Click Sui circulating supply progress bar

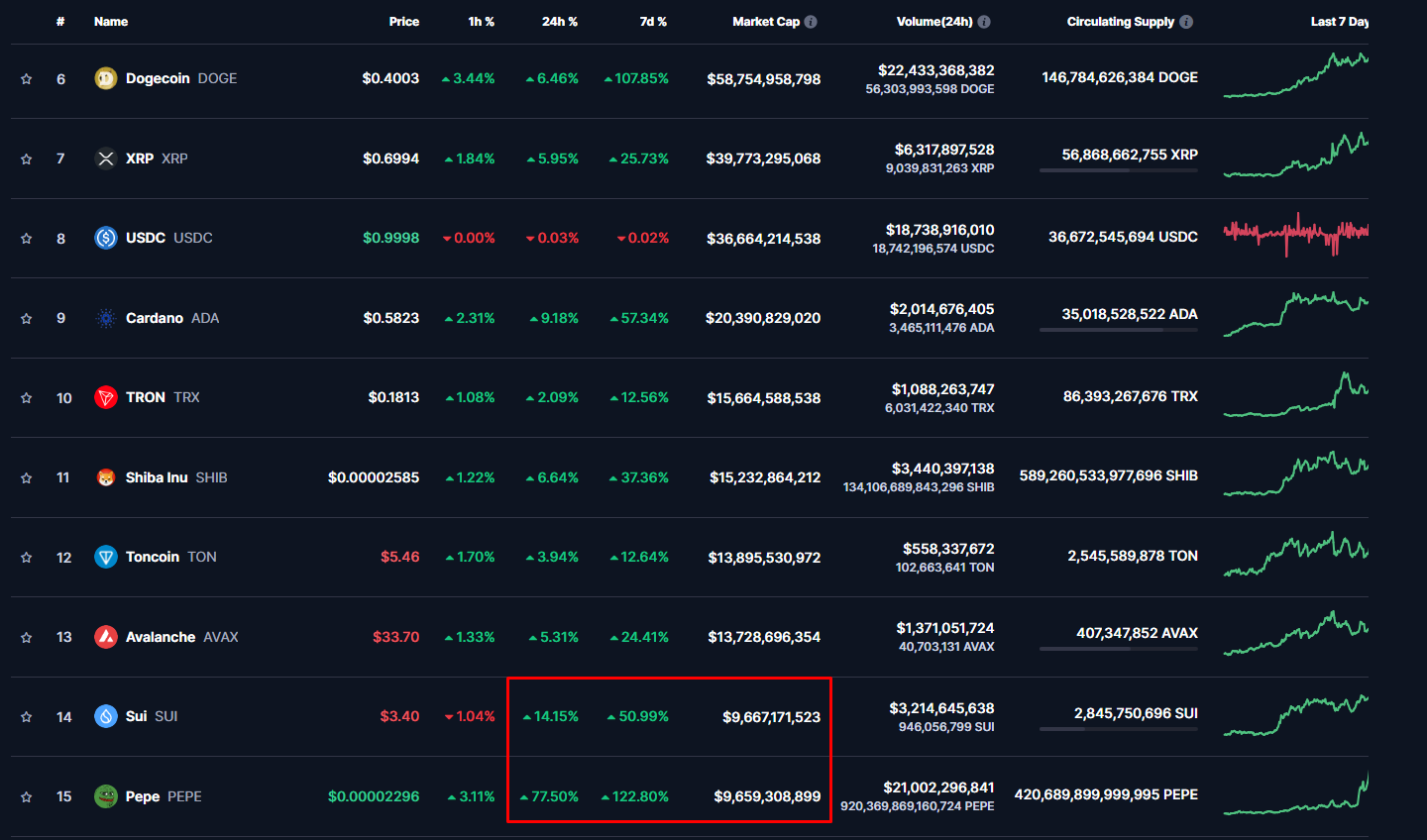pos(1119,729)
